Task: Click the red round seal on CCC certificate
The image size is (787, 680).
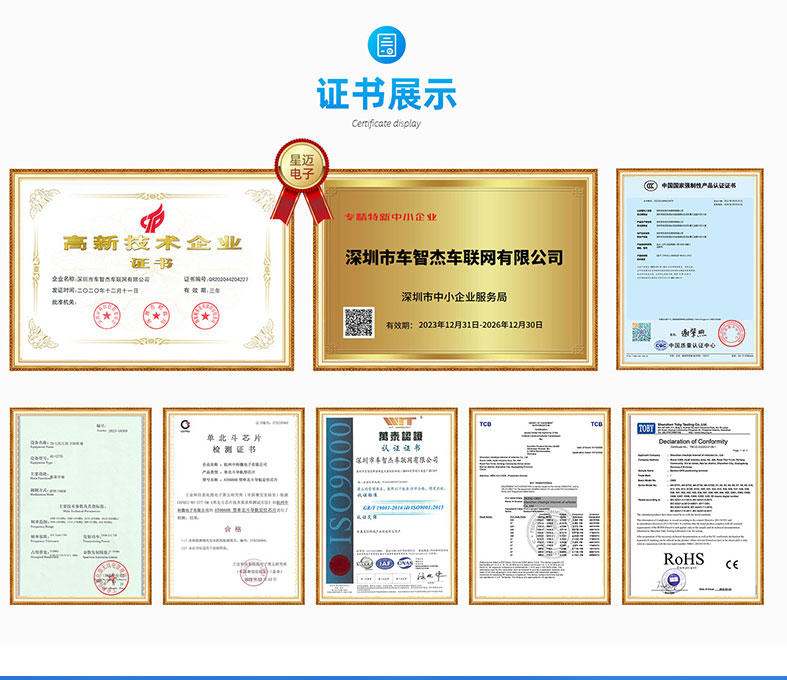Action: [731, 333]
